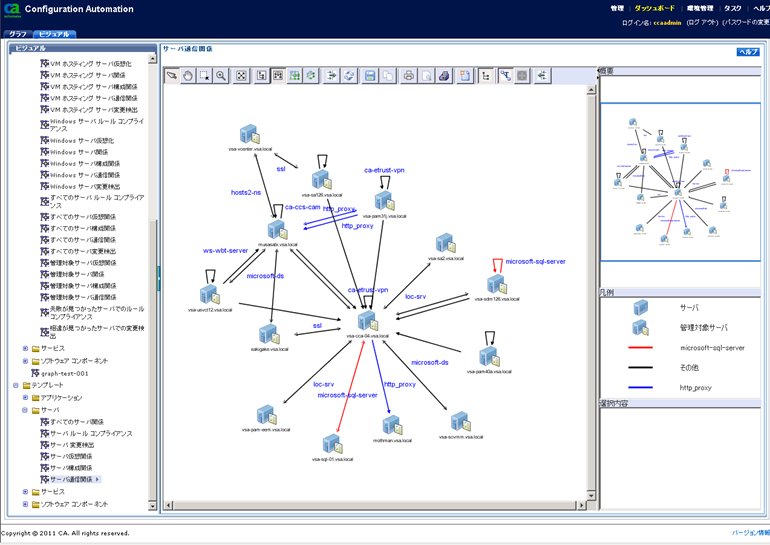Apply the symmetric layout icon
The image size is (770, 545).
(278, 76)
